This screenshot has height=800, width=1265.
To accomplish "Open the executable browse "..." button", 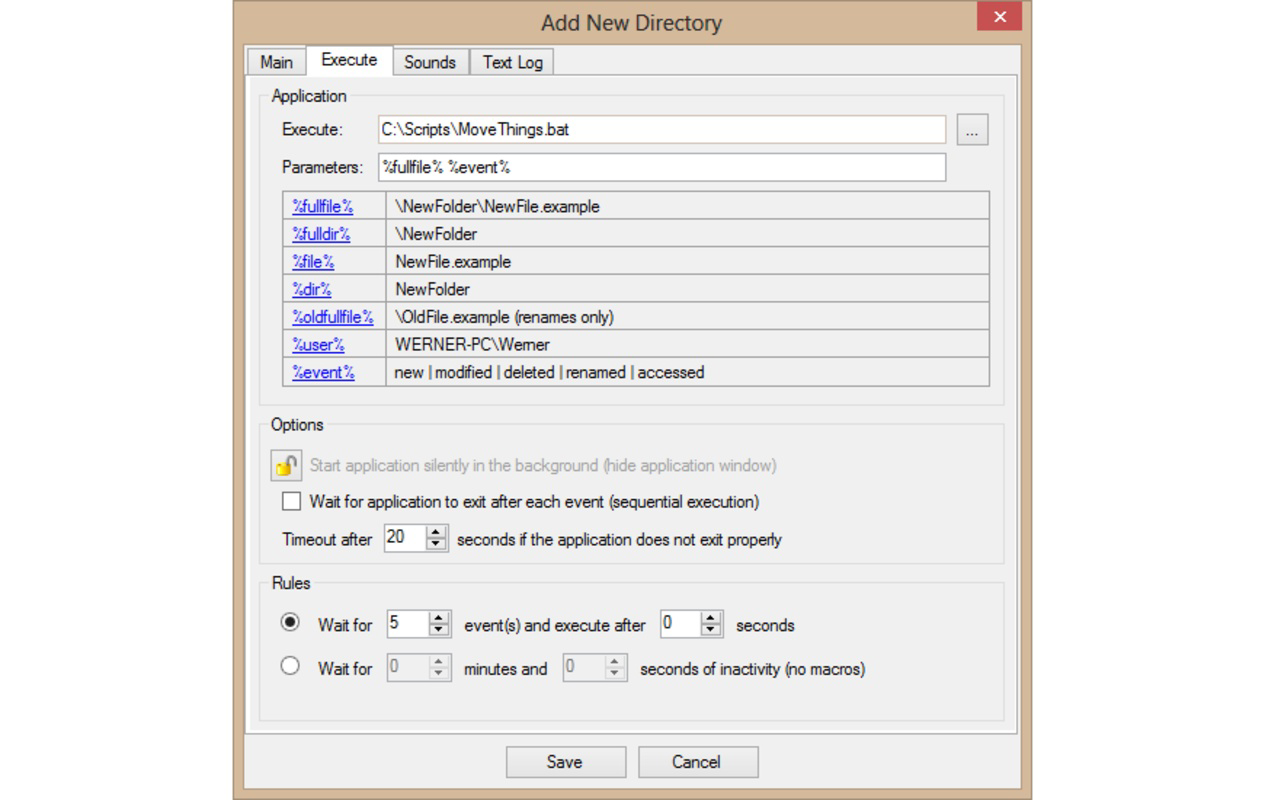I will [x=971, y=129].
